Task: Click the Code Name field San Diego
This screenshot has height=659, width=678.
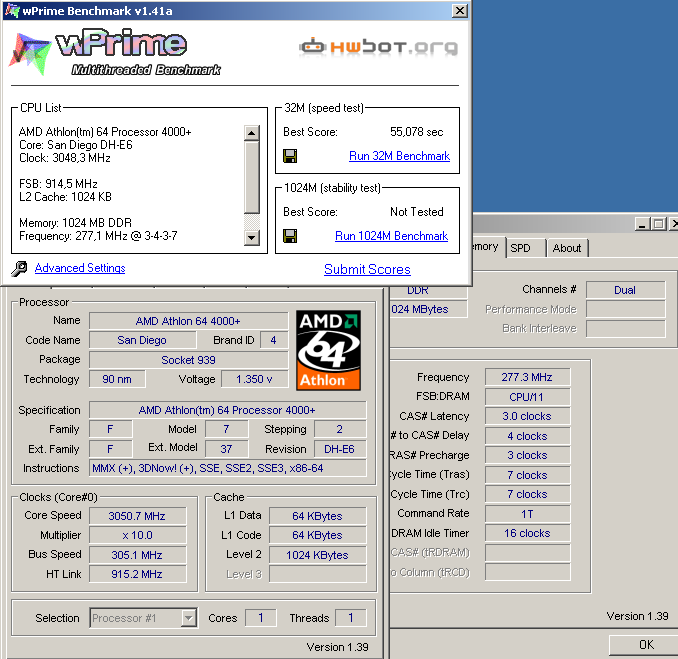Action: click(x=142, y=340)
